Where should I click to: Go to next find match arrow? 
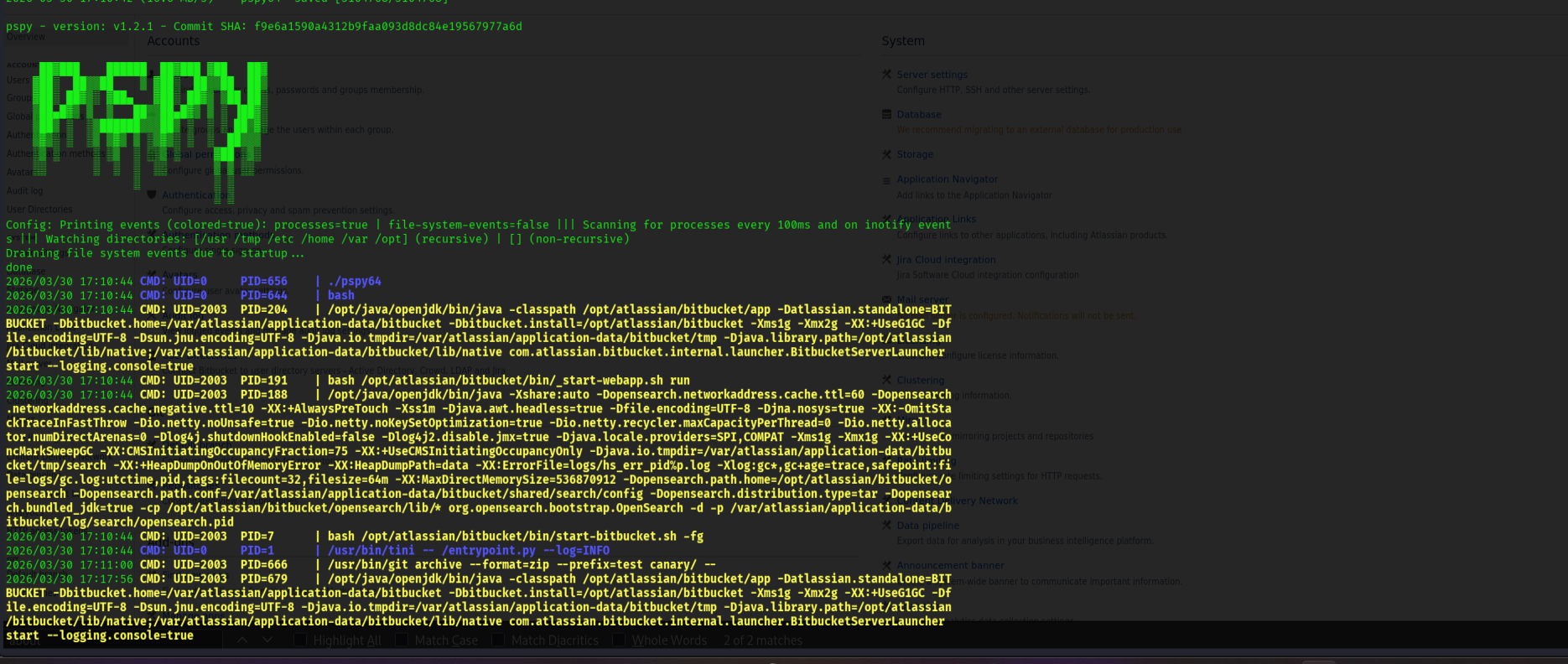click(x=267, y=641)
